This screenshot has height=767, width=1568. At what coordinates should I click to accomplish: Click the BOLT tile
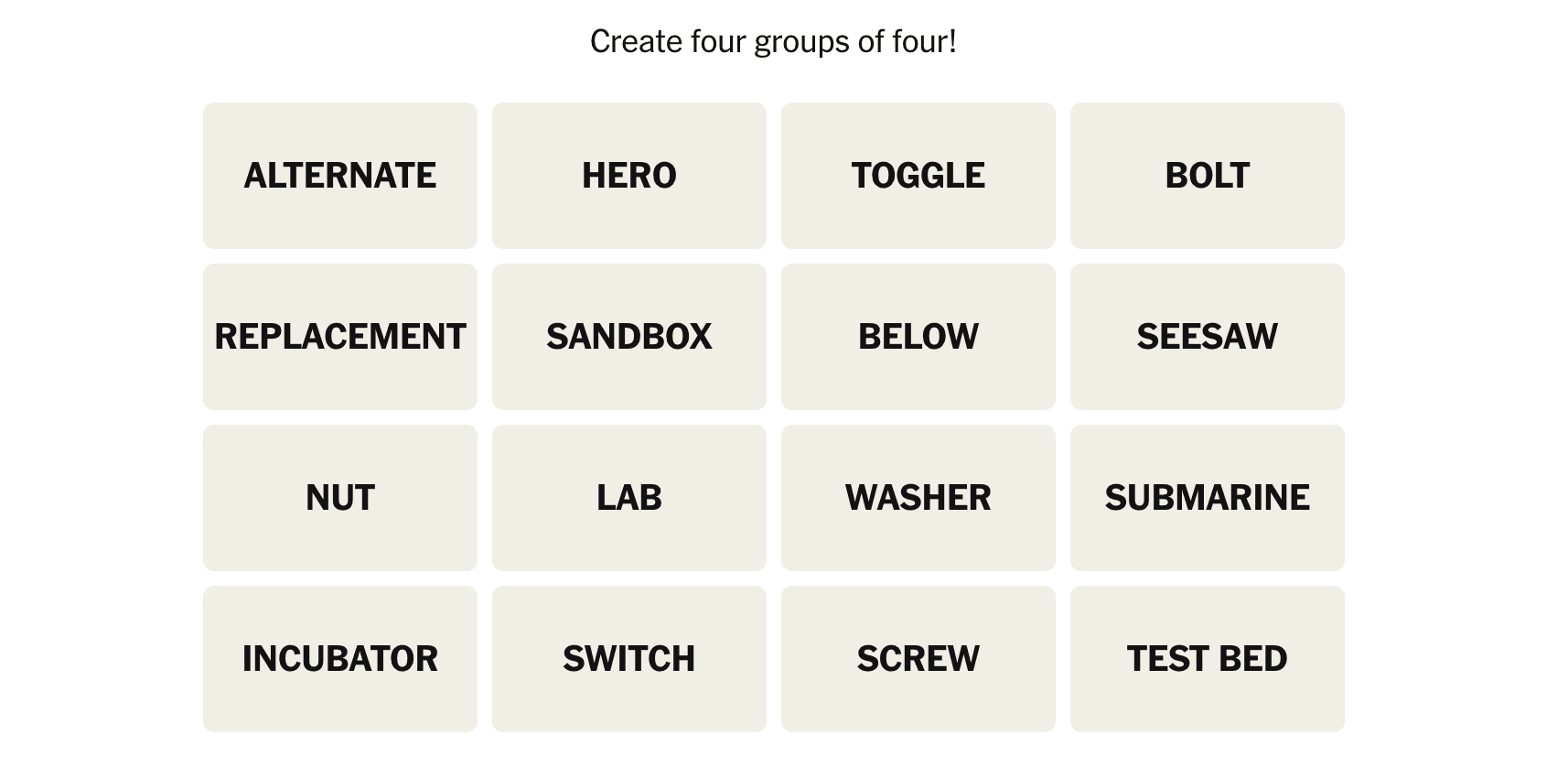tap(1207, 176)
